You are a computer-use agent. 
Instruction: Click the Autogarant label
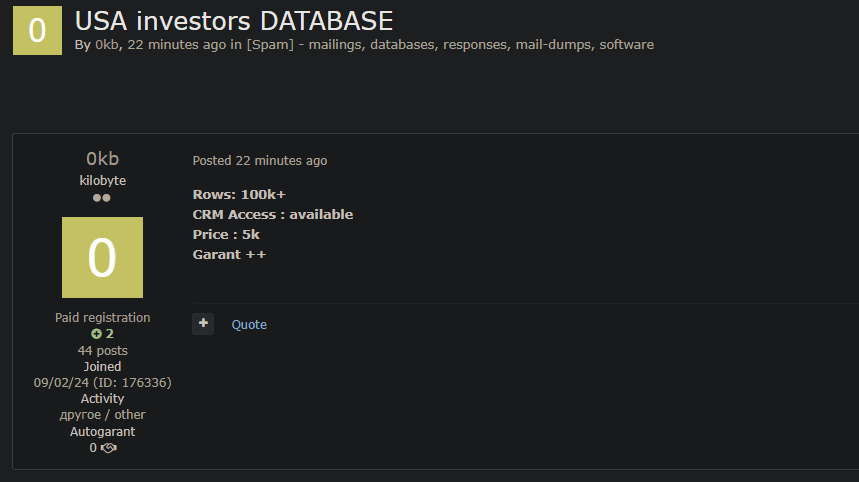click(102, 432)
